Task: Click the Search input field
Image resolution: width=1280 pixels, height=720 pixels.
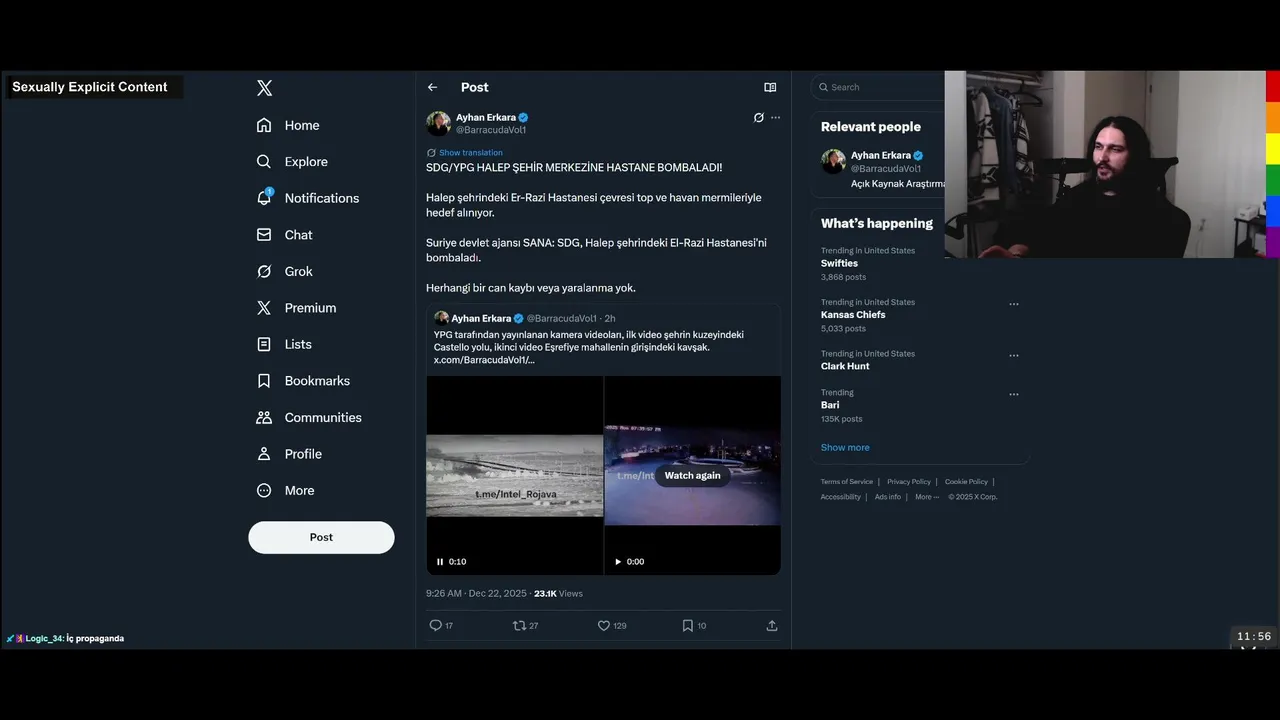Action: click(x=880, y=87)
